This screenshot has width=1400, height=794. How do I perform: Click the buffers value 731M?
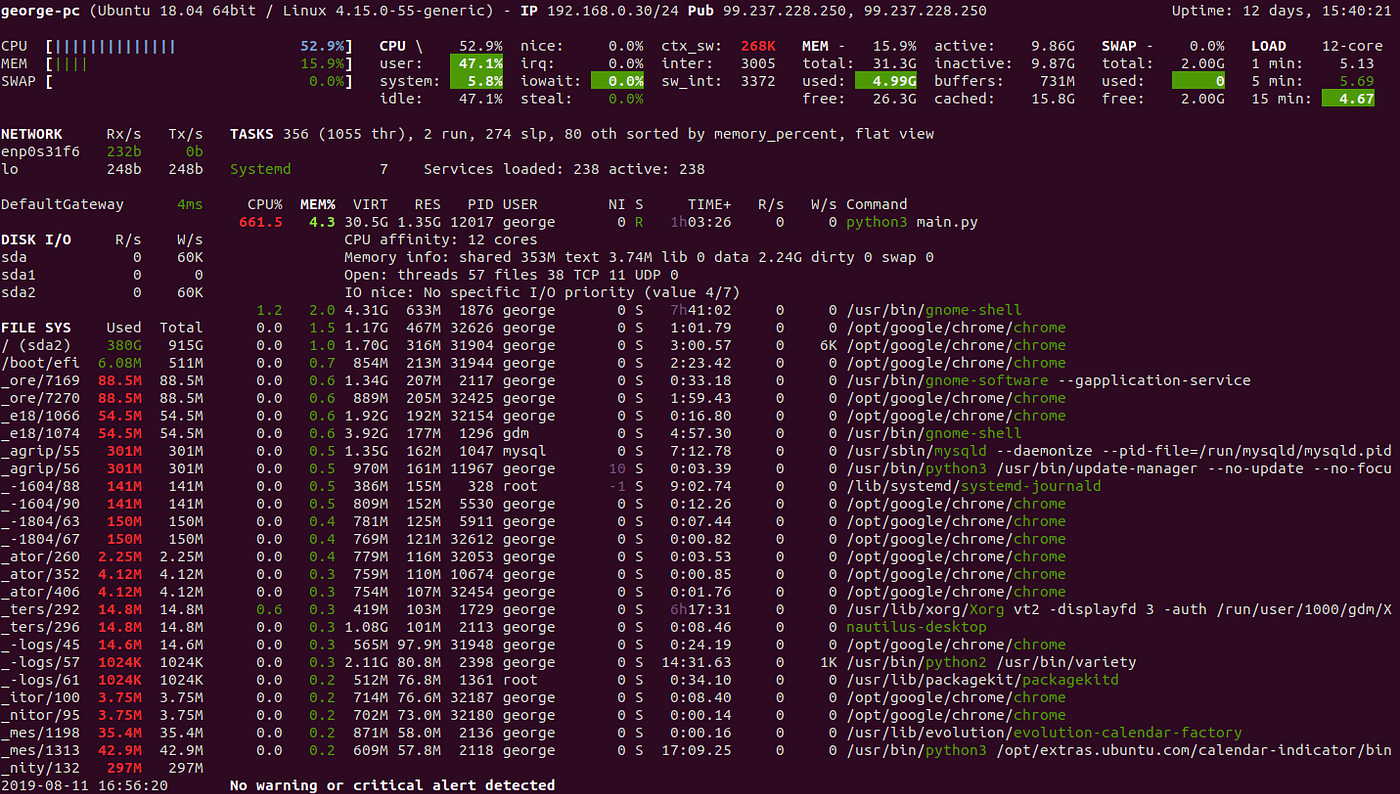1057,81
